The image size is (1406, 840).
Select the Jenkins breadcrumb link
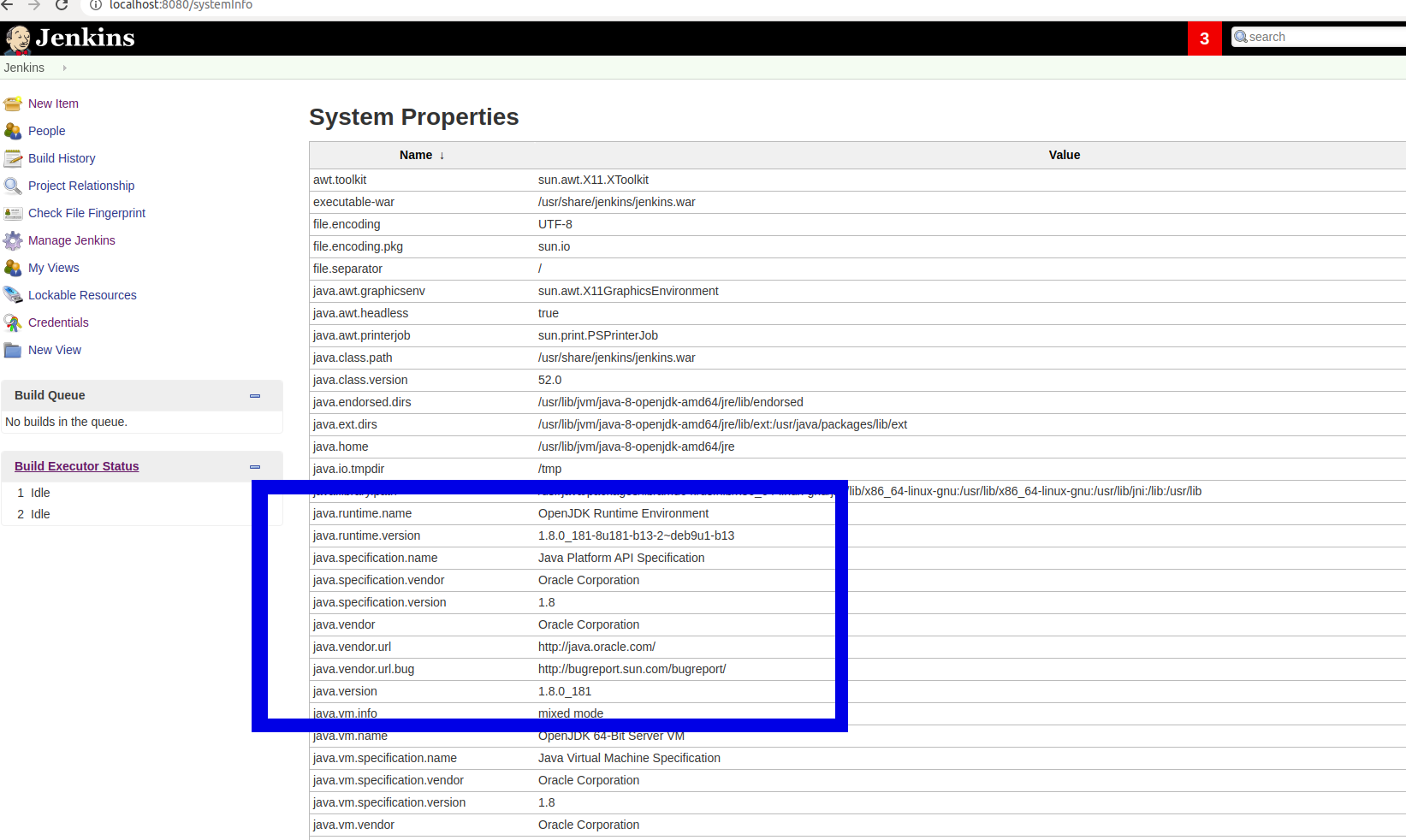coord(24,68)
